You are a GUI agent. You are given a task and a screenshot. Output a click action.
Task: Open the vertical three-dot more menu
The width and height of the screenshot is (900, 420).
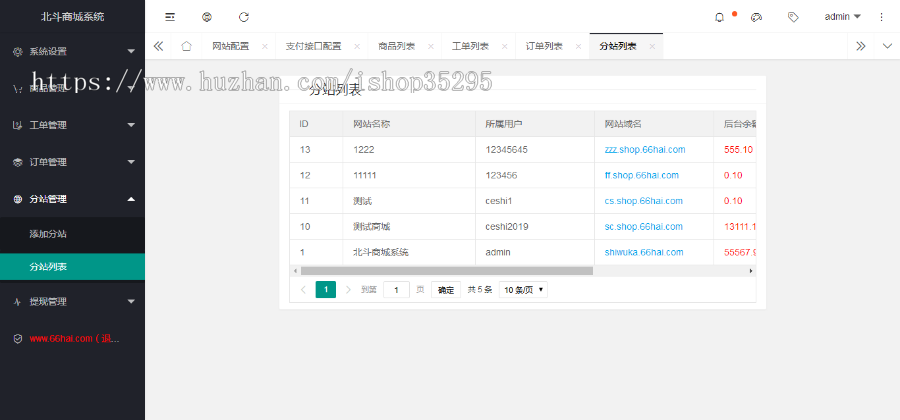click(x=881, y=17)
